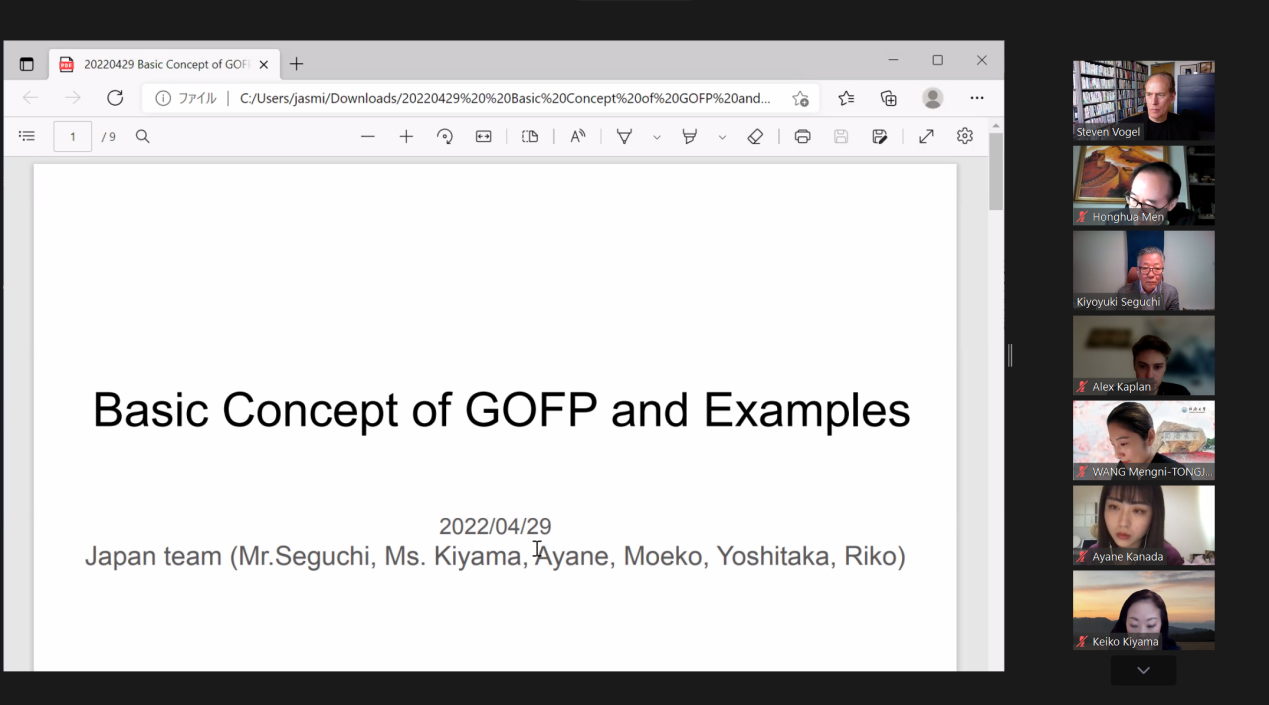
Task: Rotate the PDF page
Action: [445, 136]
